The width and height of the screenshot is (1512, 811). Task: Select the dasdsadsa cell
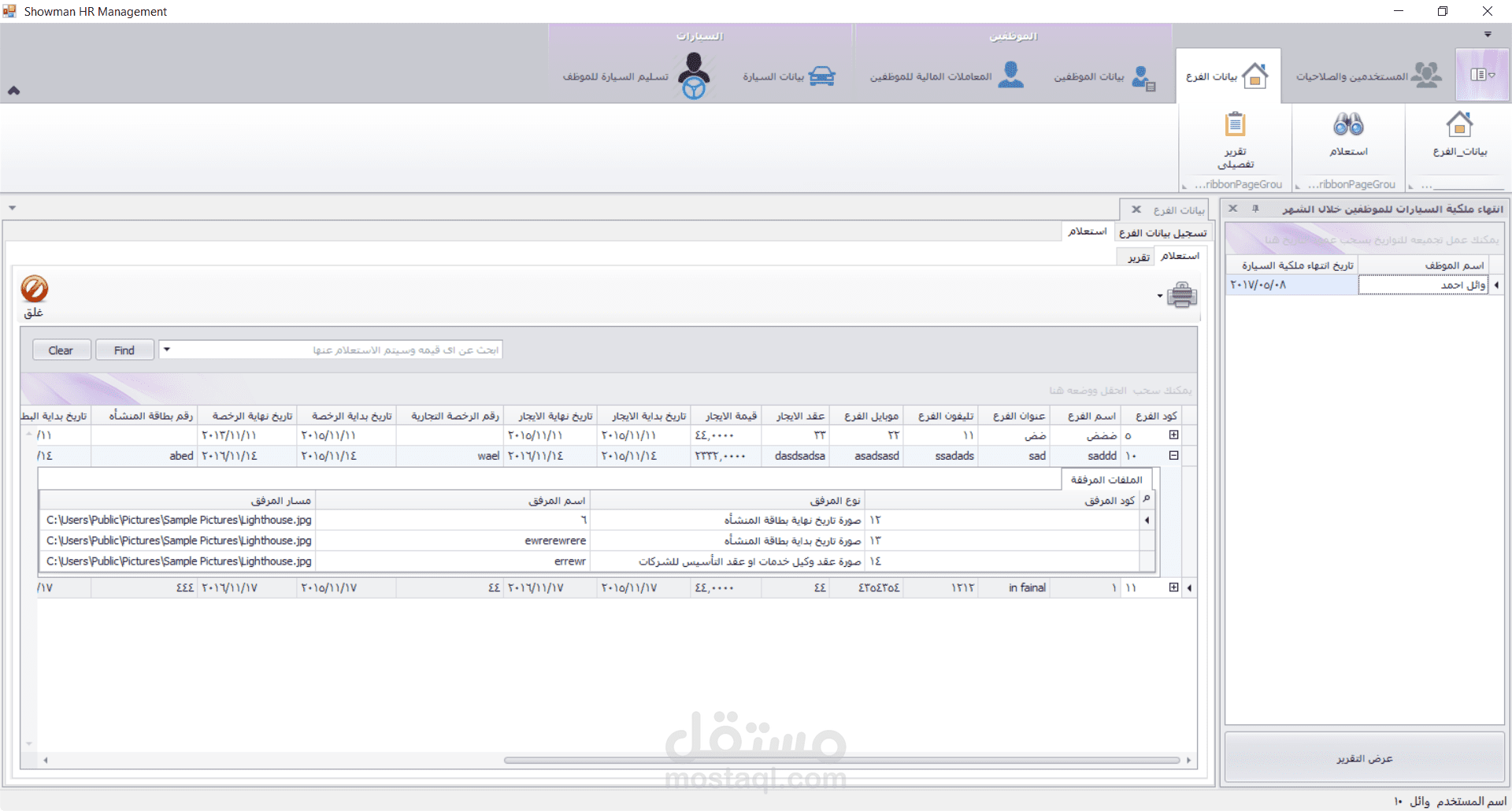click(x=795, y=456)
